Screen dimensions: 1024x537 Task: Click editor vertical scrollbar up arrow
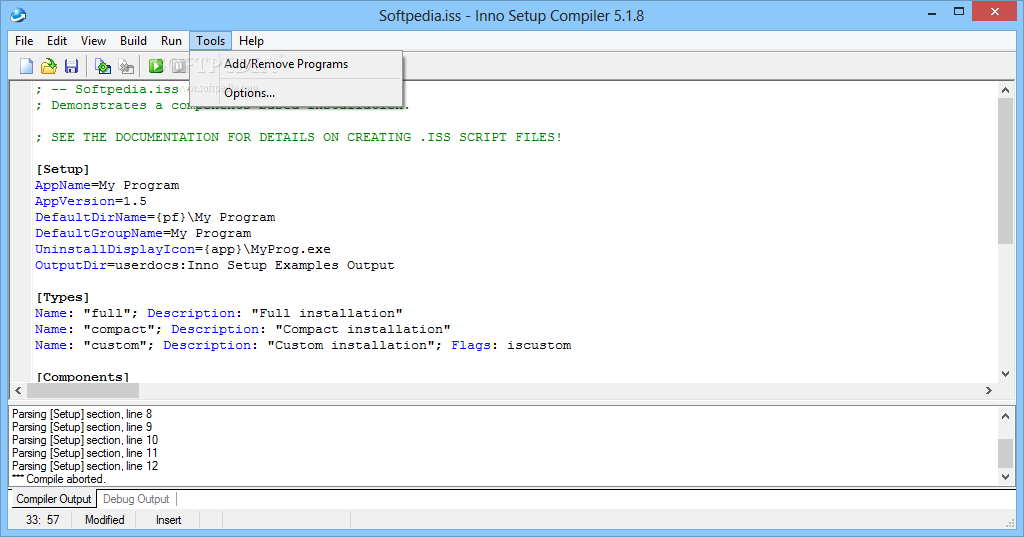pos(1005,90)
